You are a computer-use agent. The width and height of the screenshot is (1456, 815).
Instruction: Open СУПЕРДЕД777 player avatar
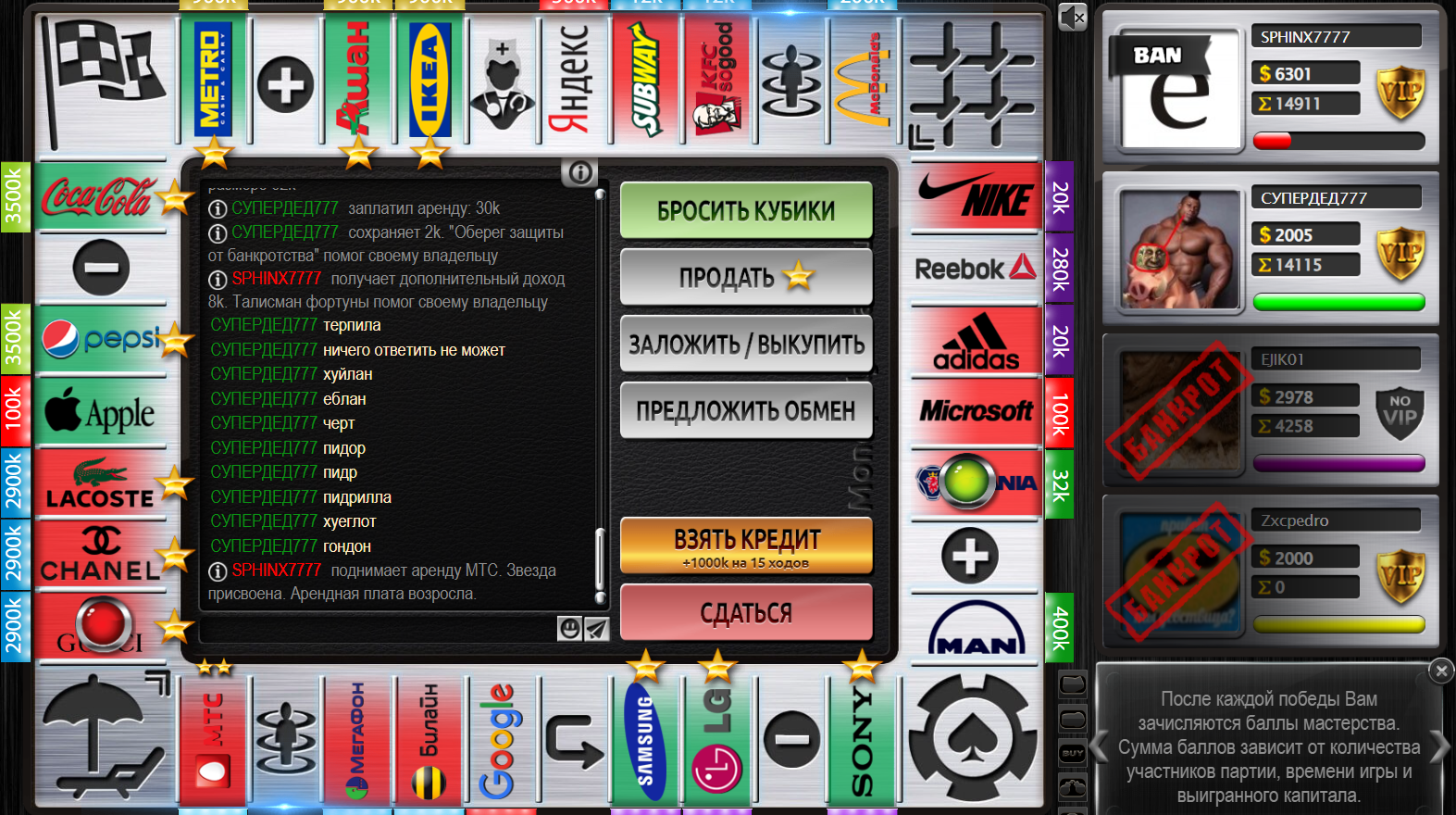pos(1179,249)
